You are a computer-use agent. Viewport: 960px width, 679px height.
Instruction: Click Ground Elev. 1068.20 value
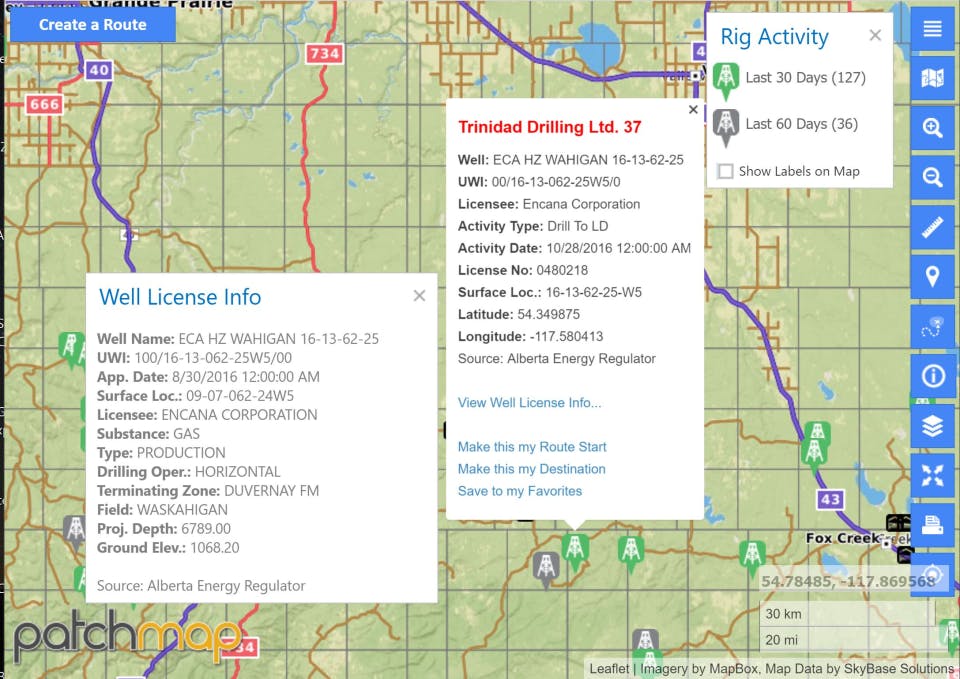tap(215, 547)
